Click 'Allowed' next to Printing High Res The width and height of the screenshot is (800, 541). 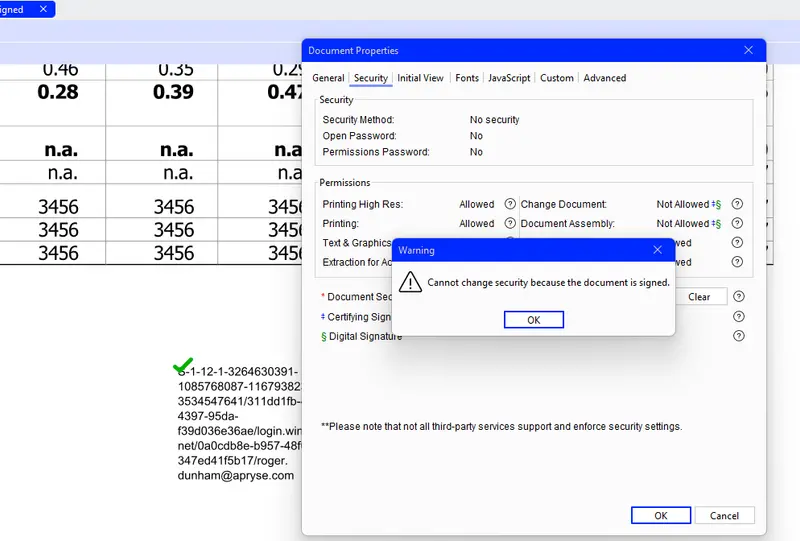[x=477, y=204]
